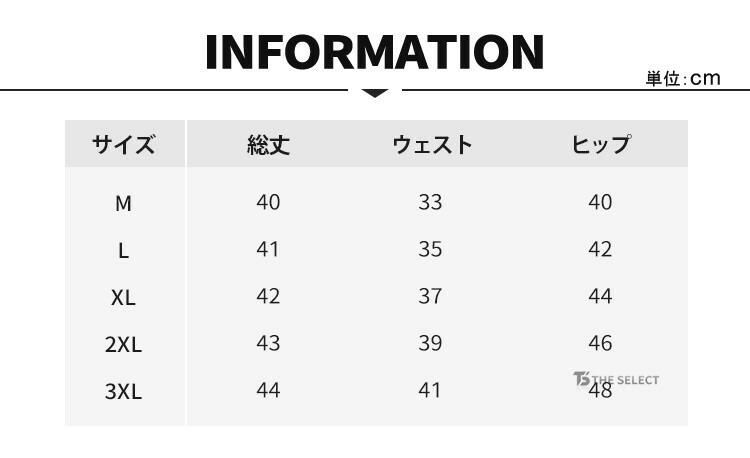750x458 pixels.
Task: Click the M size row label
Action: (123, 203)
